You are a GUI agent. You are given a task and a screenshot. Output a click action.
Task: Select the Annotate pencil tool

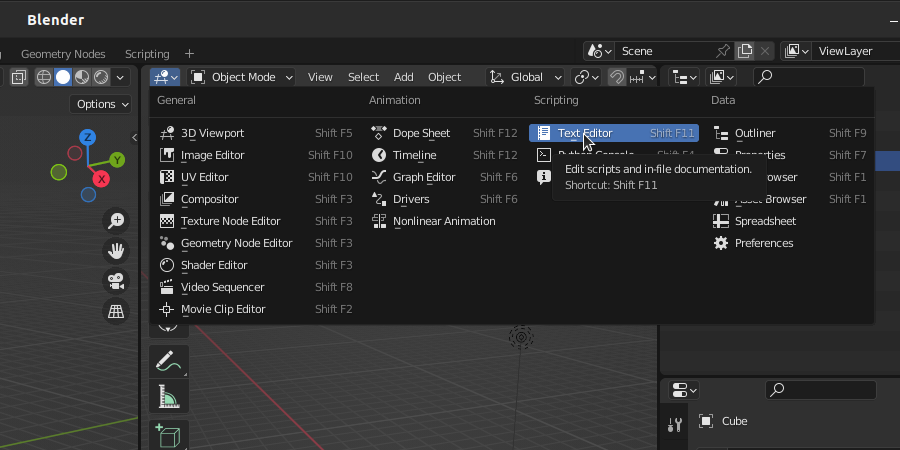[x=168, y=361]
